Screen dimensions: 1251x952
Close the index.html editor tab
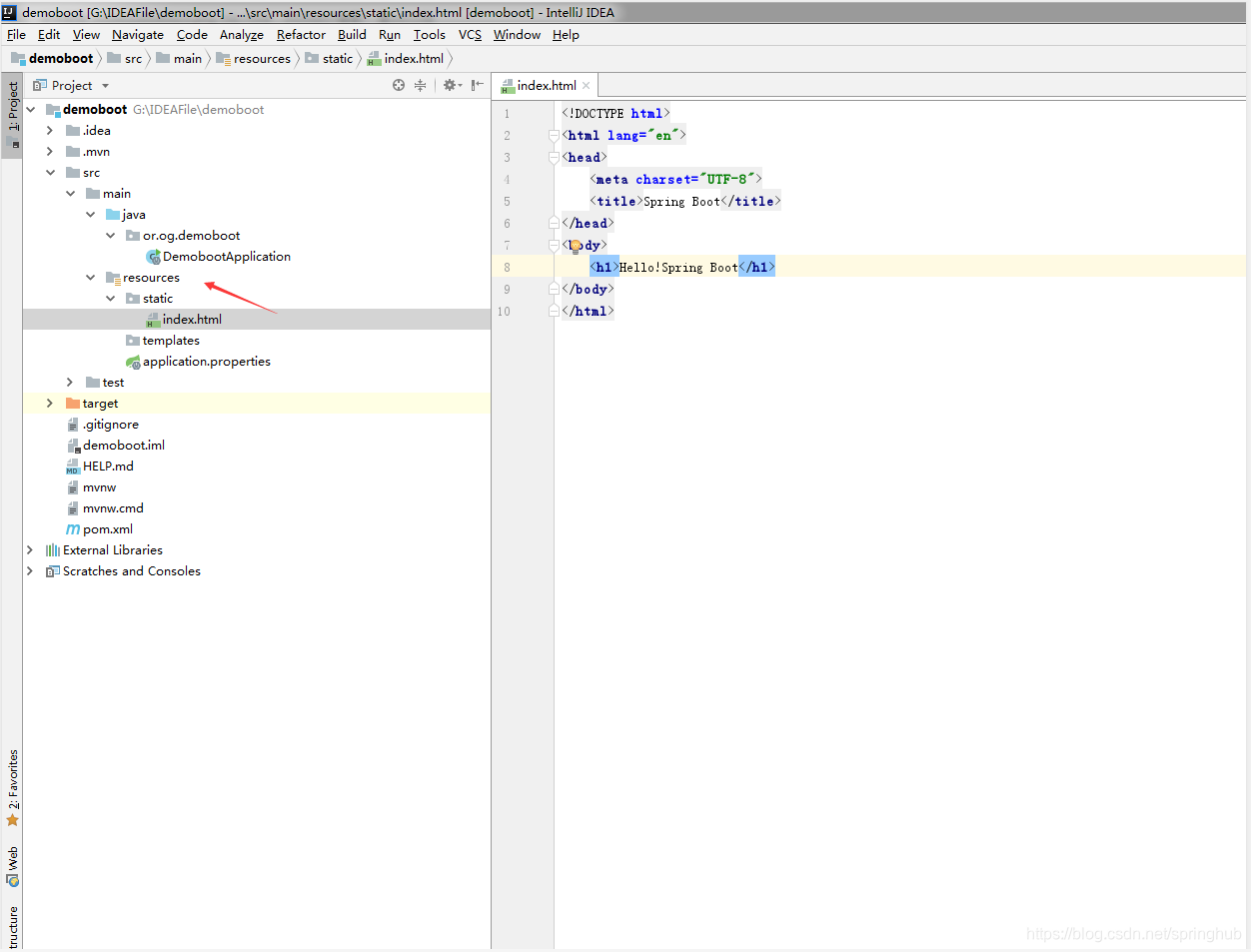click(x=587, y=86)
